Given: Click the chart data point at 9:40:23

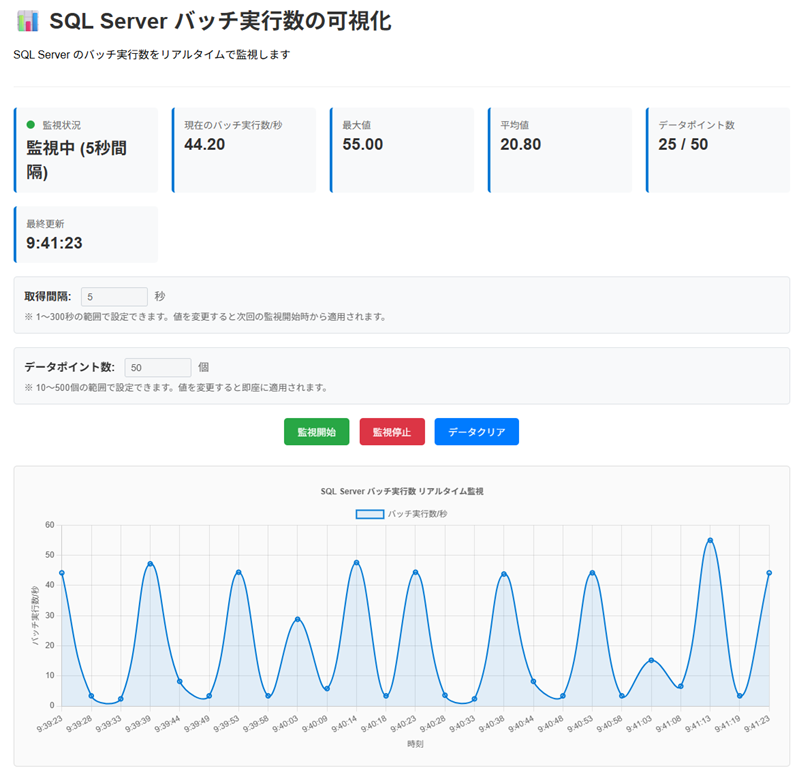Looking at the screenshot, I should pyautogui.click(x=415, y=572).
